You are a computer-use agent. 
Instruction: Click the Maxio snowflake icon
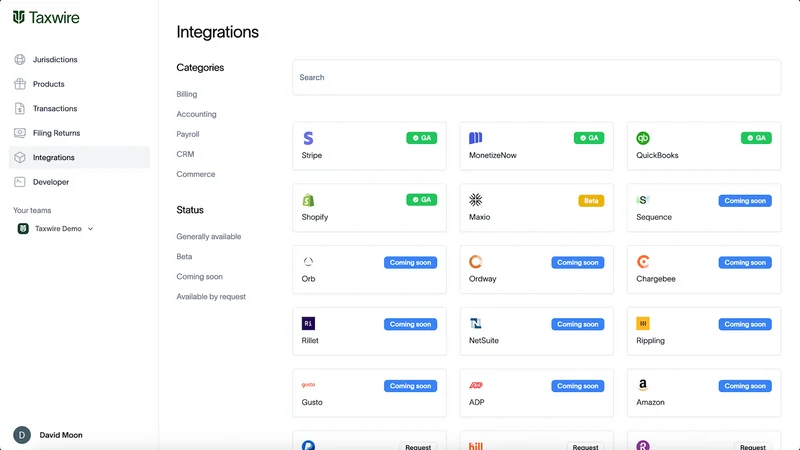point(476,200)
